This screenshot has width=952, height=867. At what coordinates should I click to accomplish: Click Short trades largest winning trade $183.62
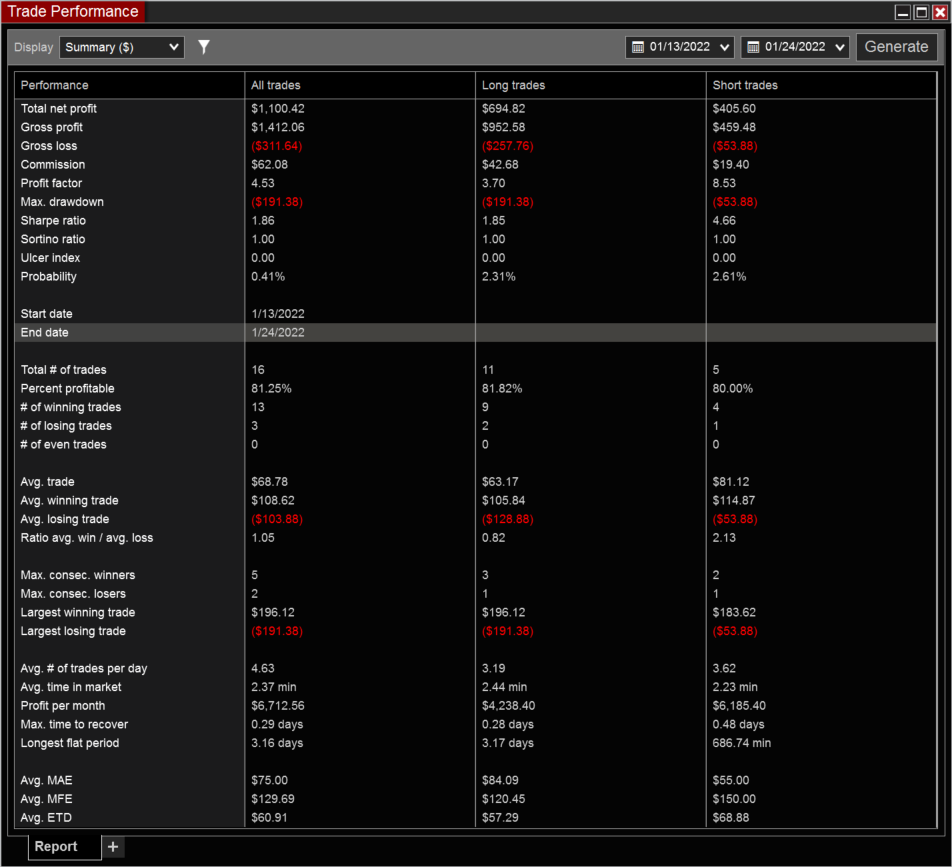(734, 613)
